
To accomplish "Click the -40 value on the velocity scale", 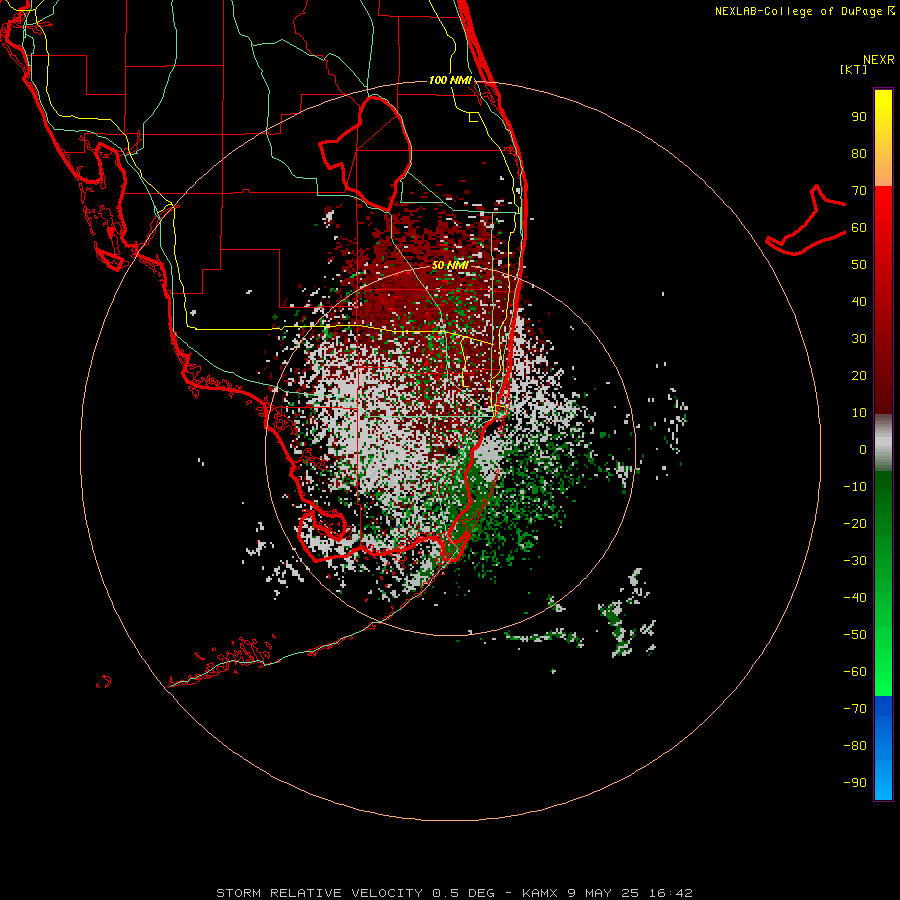I will coord(855,598).
